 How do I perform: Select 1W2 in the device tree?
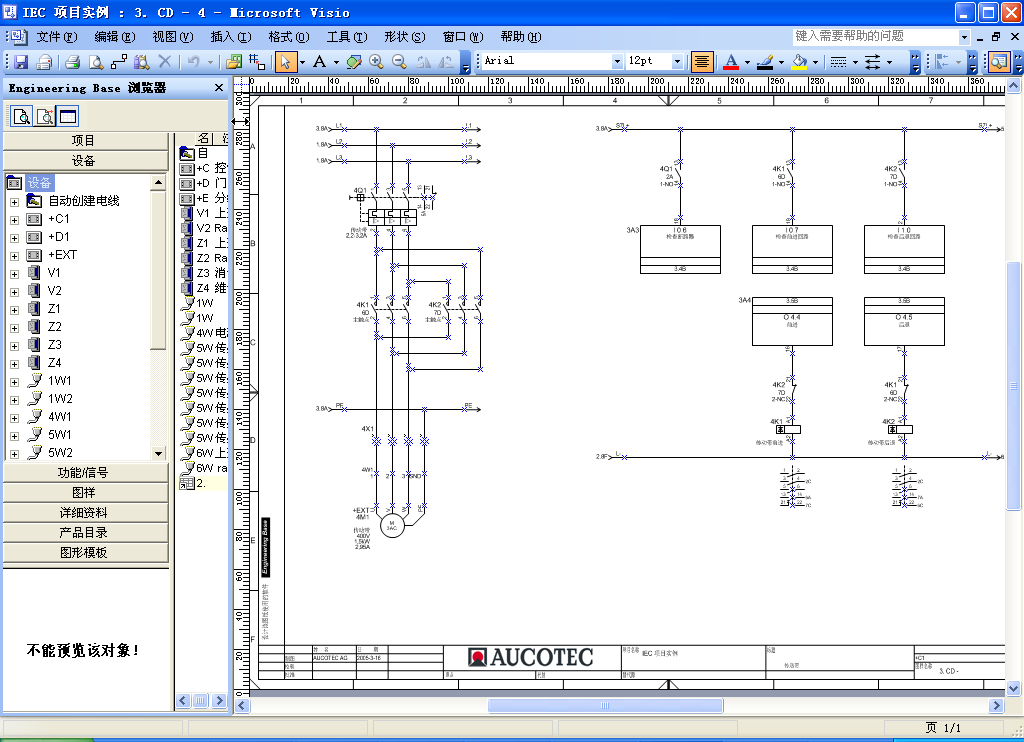(x=60, y=399)
